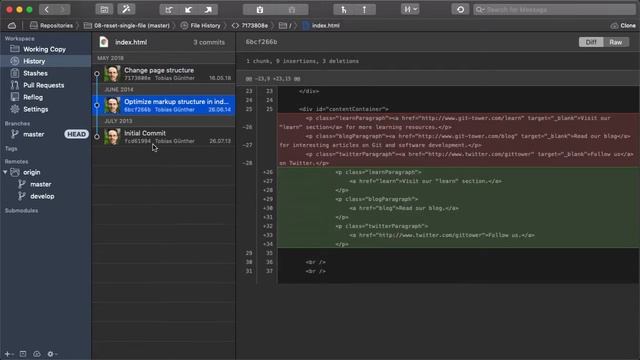Image resolution: width=640 pixels, height=360 pixels.
Task: Select 08-reset-single-file (master) breadcrumb
Action: 127,25
